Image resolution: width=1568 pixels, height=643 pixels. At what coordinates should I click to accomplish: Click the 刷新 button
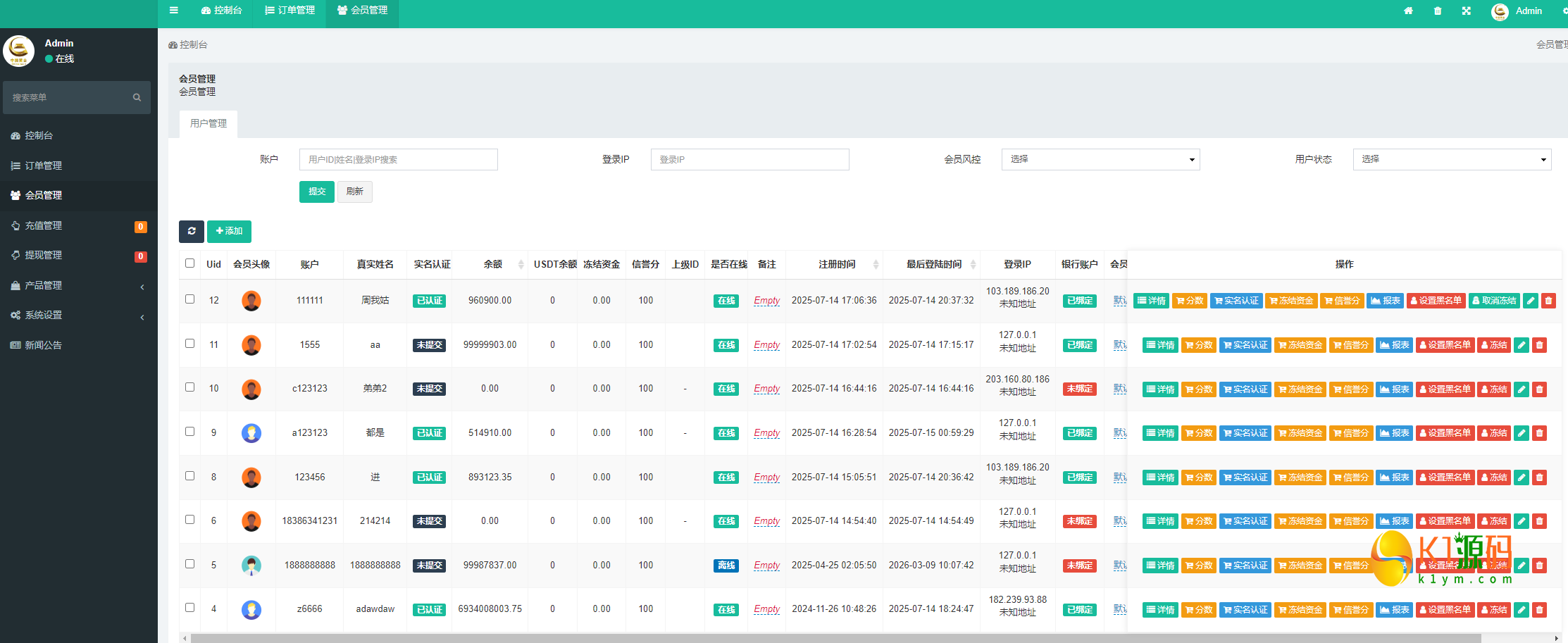click(355, 192)
